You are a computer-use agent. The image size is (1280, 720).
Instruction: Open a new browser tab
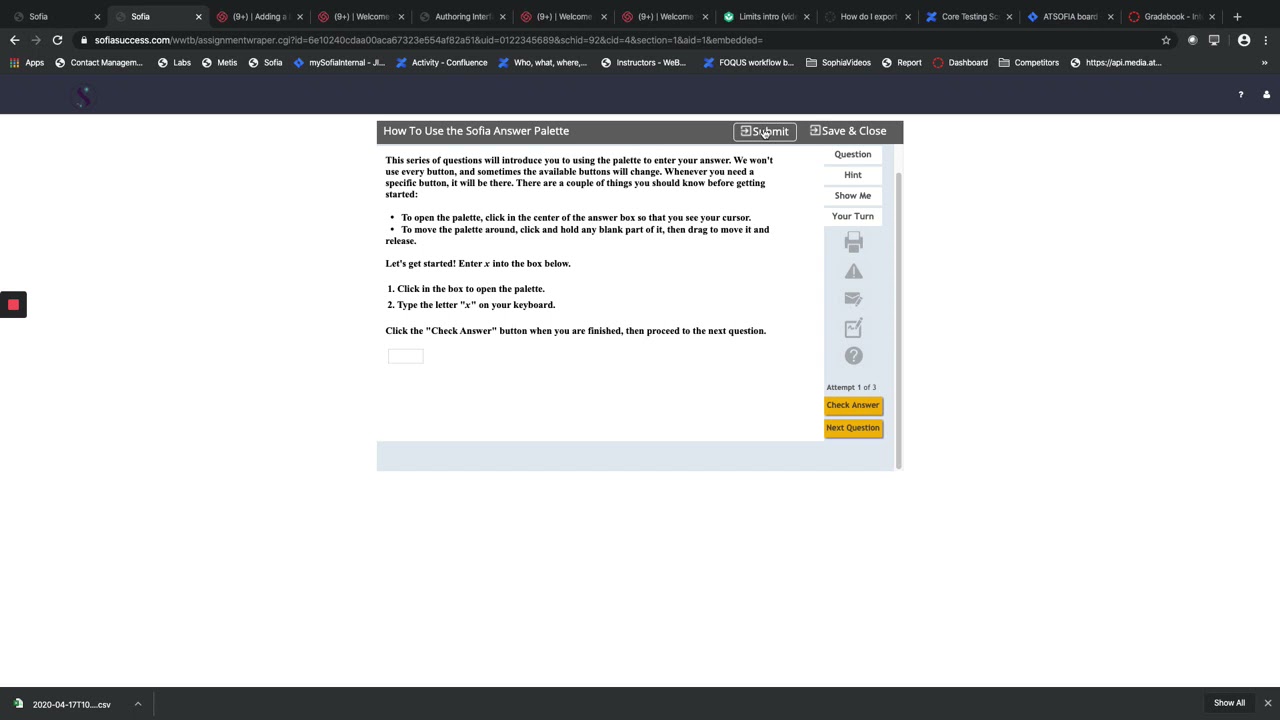pyautogui.click(x=1237, y=17)
